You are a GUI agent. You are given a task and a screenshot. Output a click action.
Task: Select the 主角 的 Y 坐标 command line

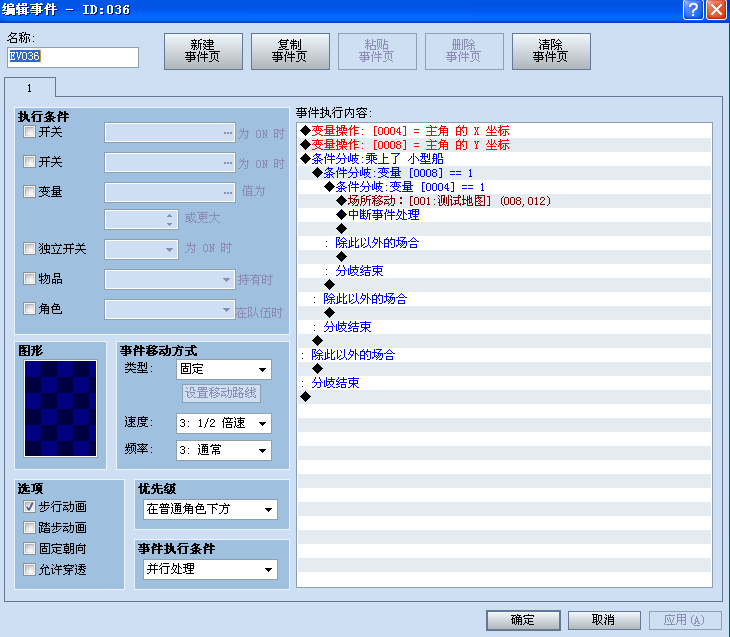(504, 145)
